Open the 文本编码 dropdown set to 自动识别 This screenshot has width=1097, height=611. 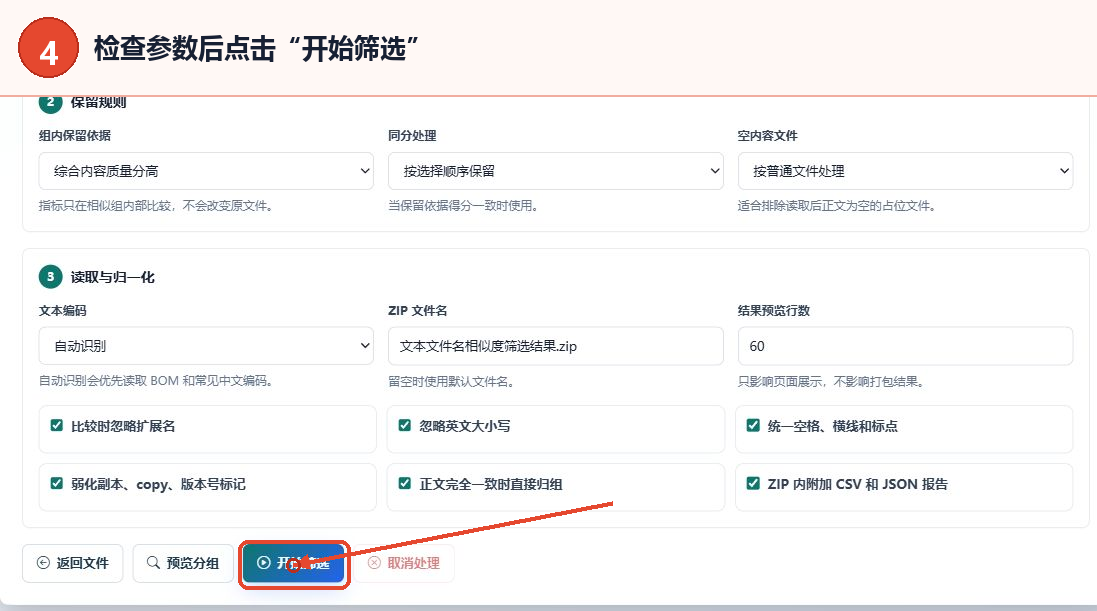(206, 346)
